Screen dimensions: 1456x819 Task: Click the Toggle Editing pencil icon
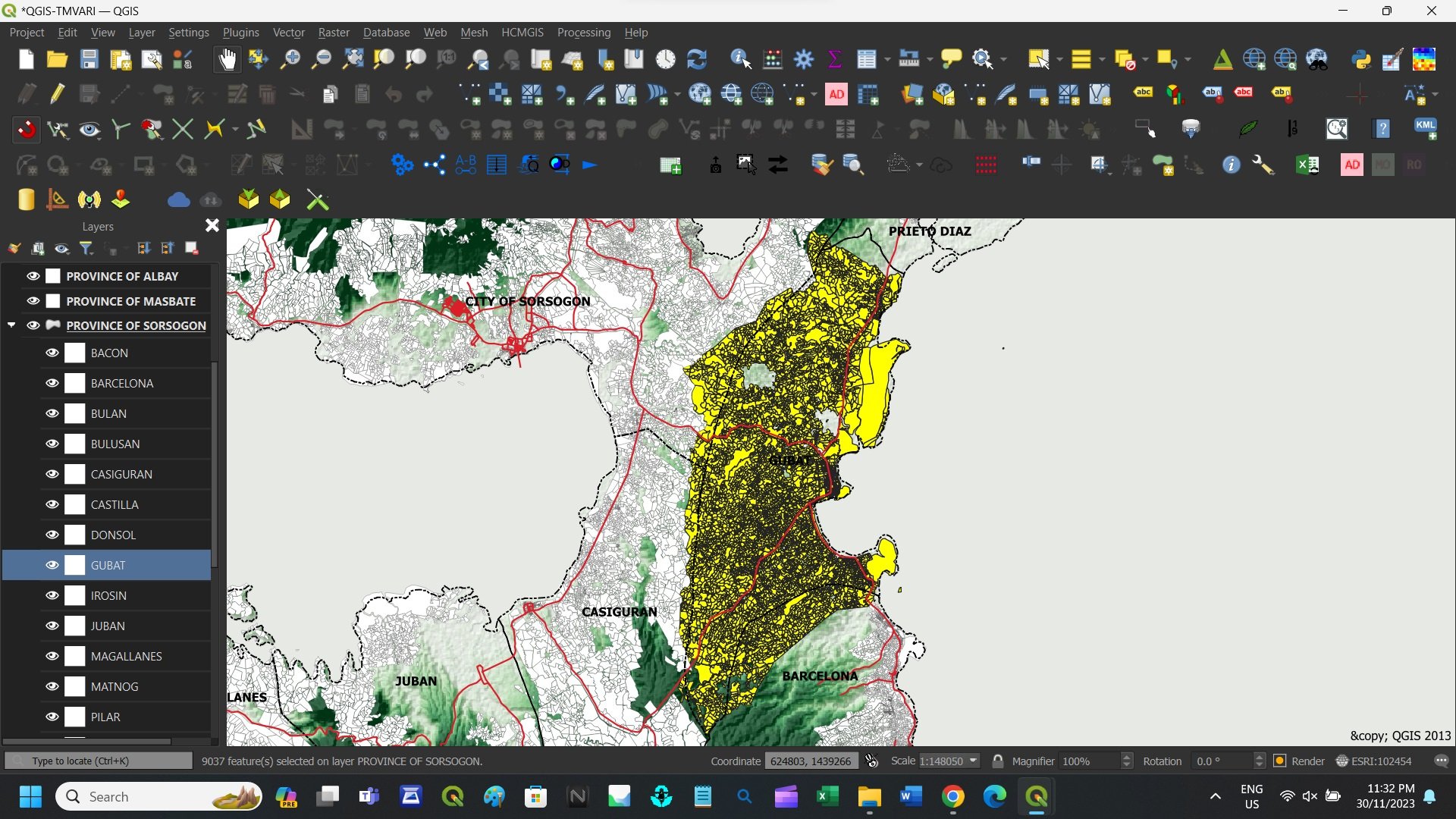[x=58, y=94]
